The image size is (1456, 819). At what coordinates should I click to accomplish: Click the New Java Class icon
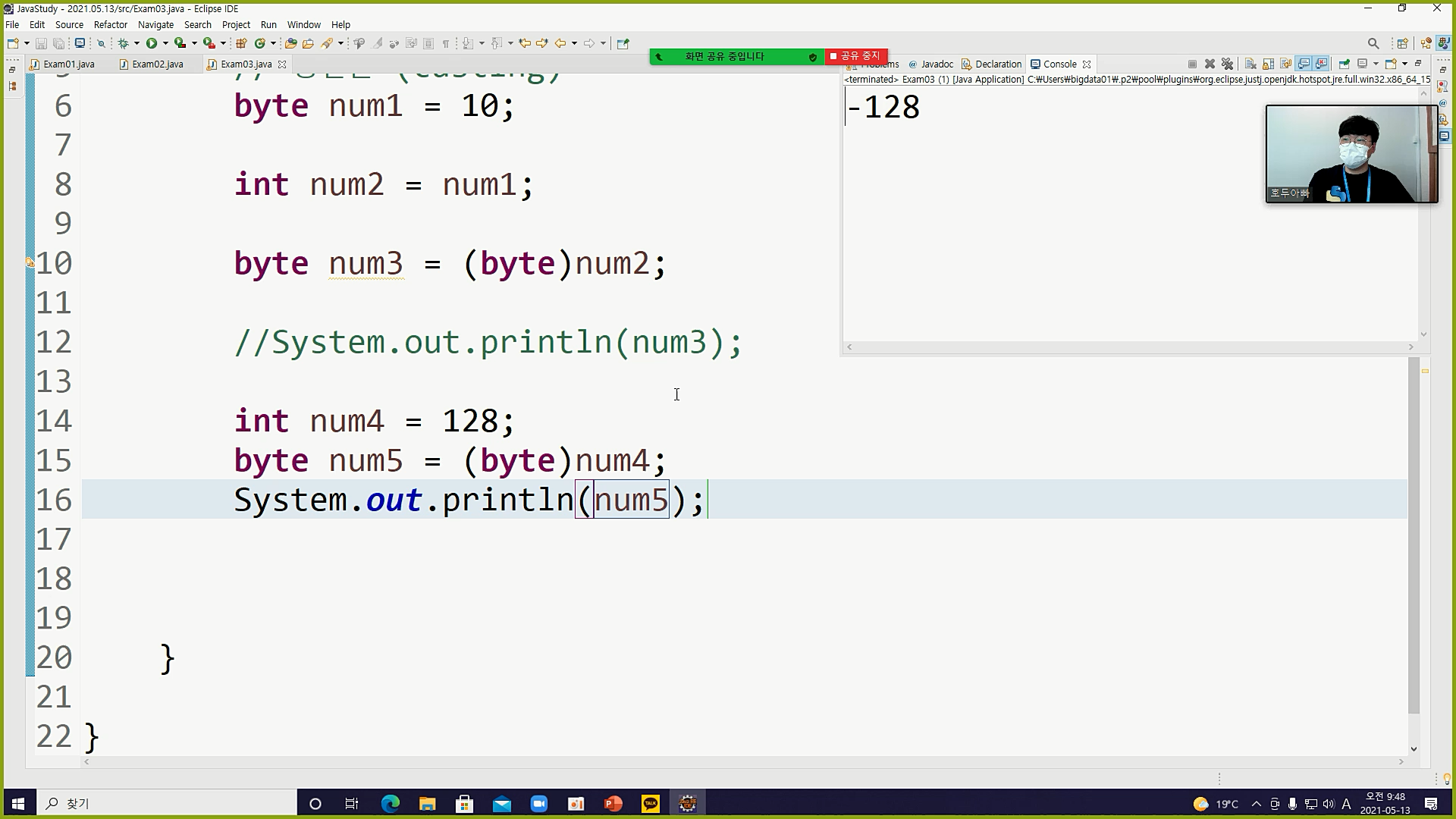pyautogui.click(x=260, y=43)
